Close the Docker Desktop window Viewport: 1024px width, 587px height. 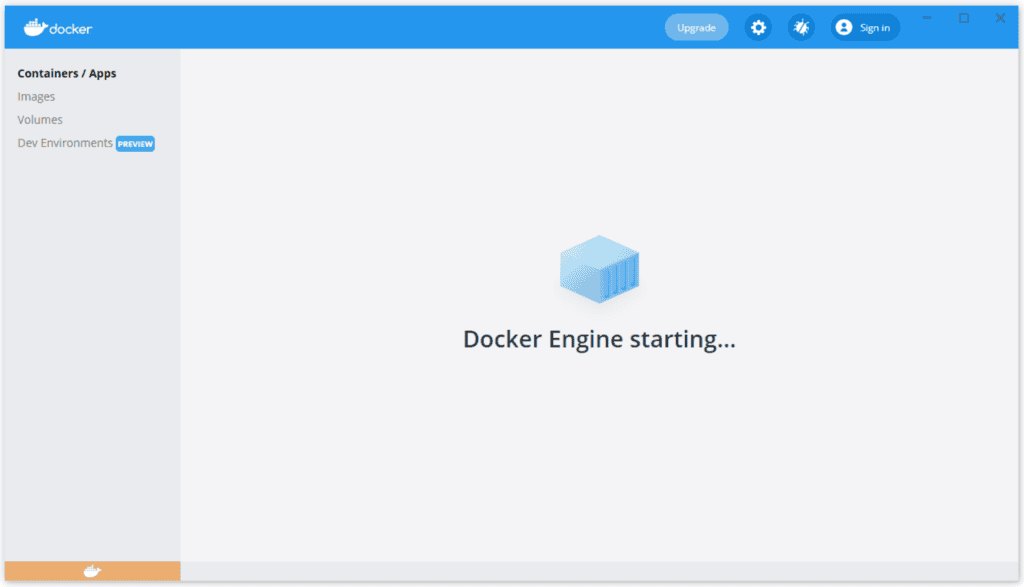[x=1000, y=18]
